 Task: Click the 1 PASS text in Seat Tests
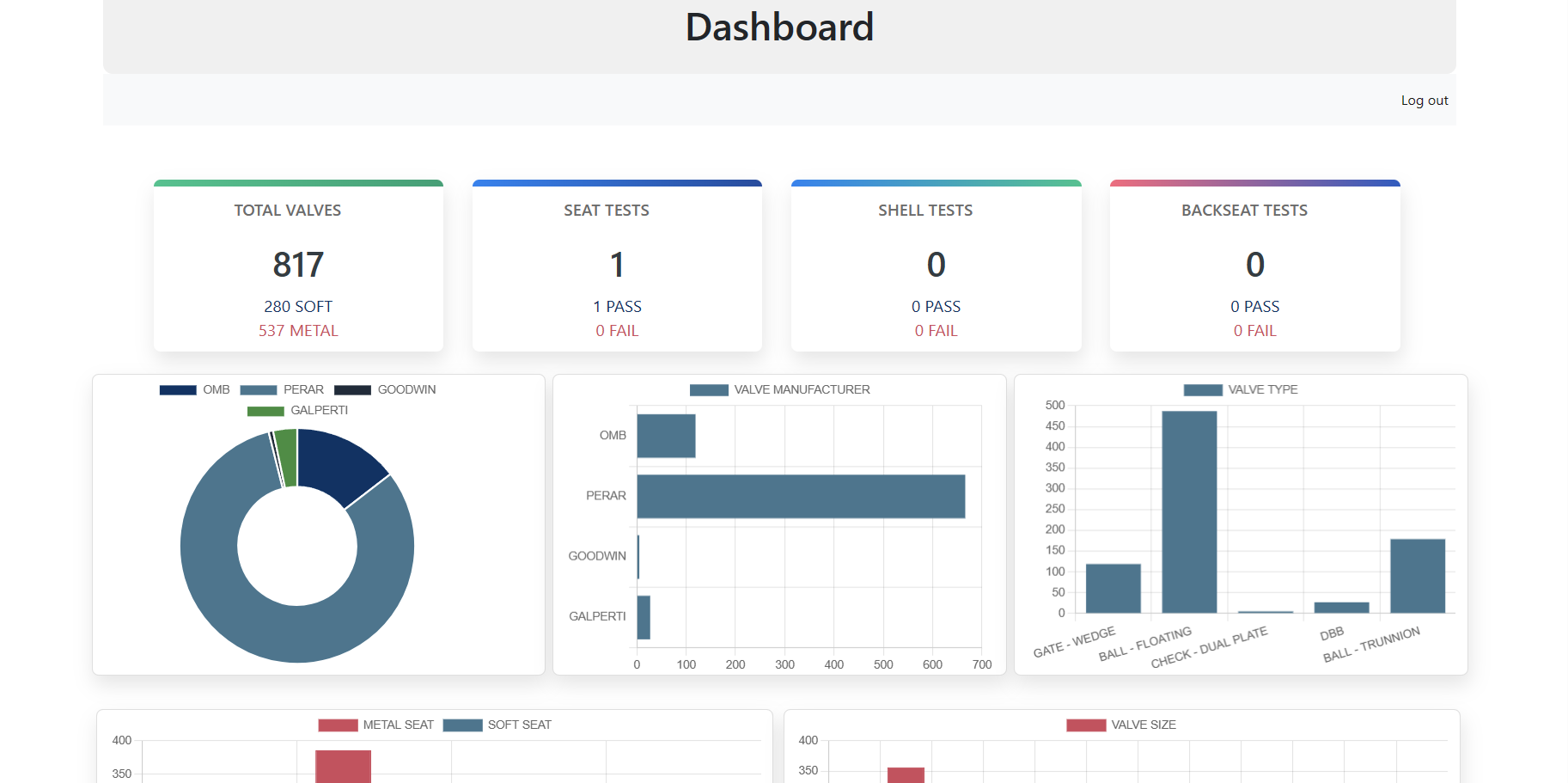(x=617, y=307)
